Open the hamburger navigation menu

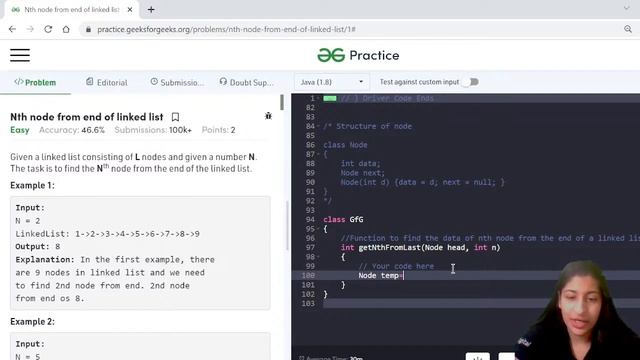click(20, 55)
